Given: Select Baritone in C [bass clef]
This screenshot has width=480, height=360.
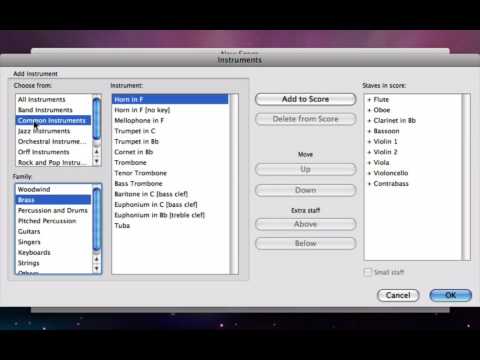Looking at the screenshot, I should tap(171, 194).
